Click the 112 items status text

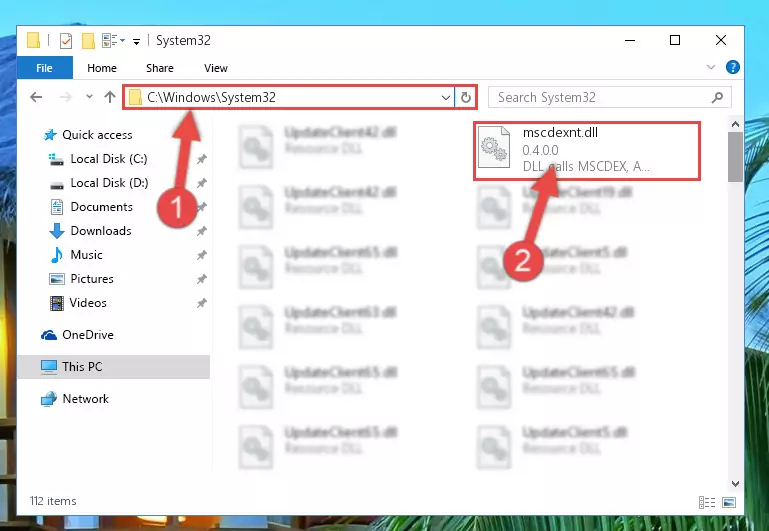click(x=53, y=501)
